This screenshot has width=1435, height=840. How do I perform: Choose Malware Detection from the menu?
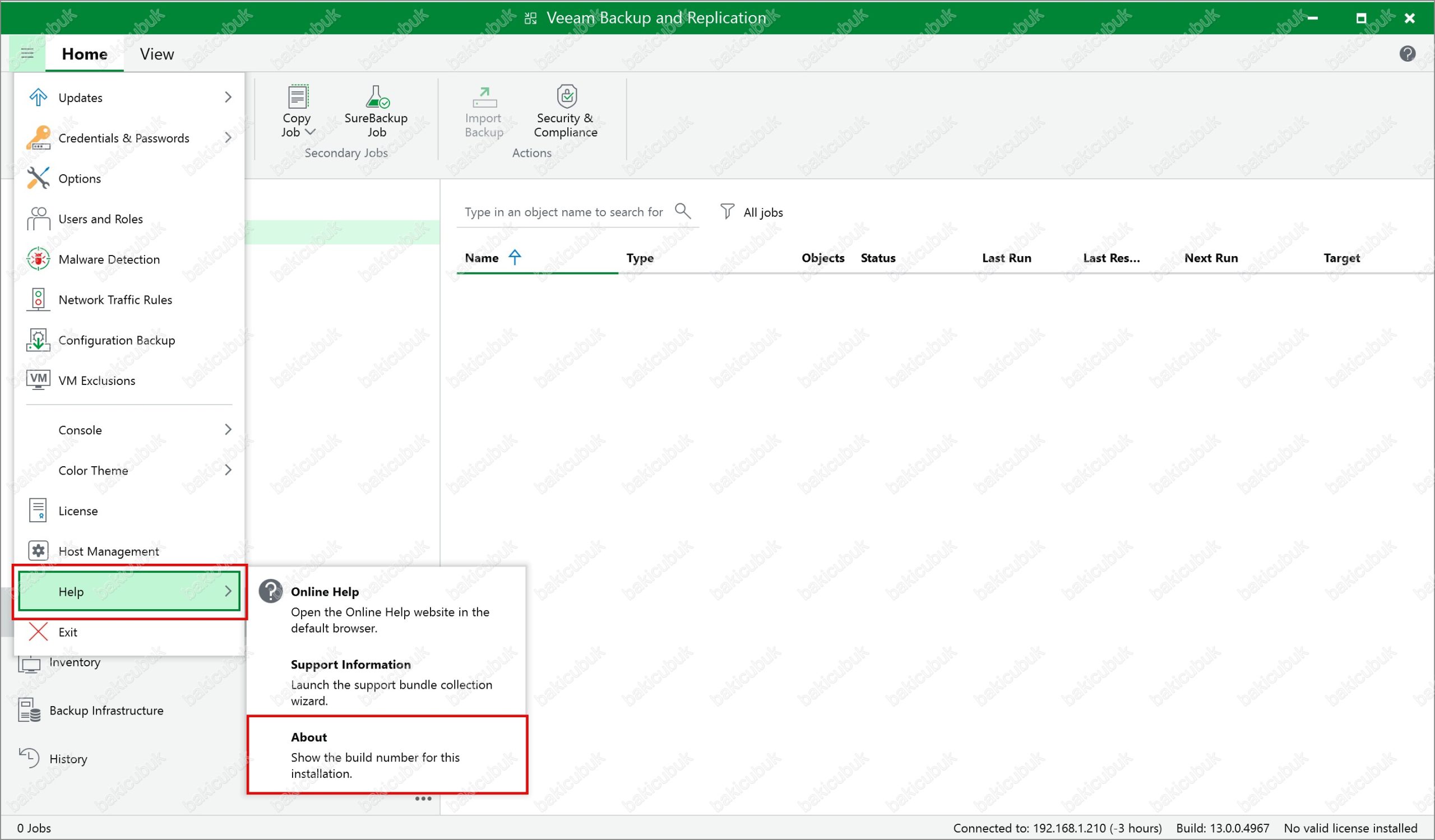pyautogui.click(x=129, y=259)
